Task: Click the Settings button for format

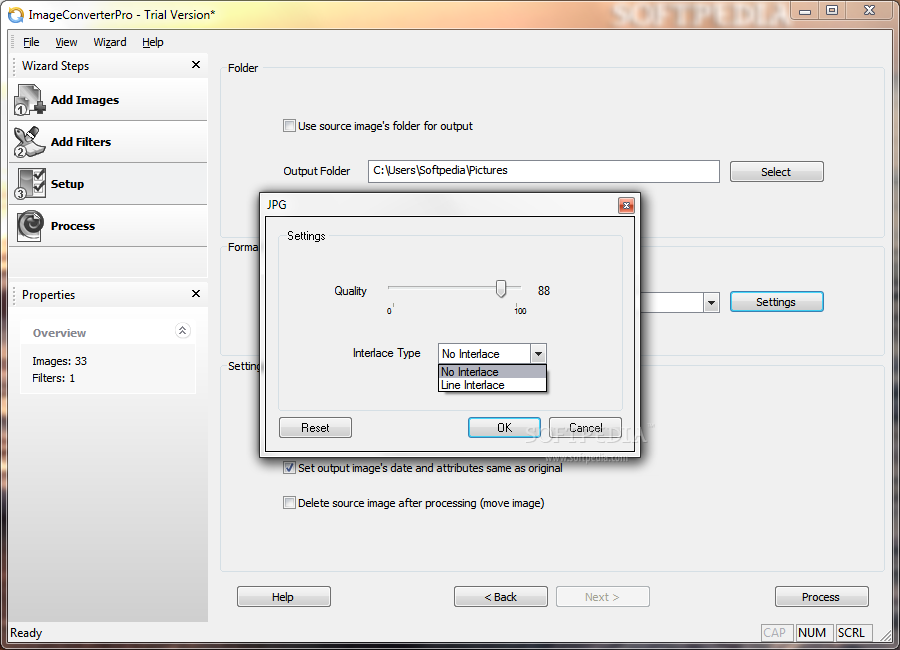Action: 777,302
